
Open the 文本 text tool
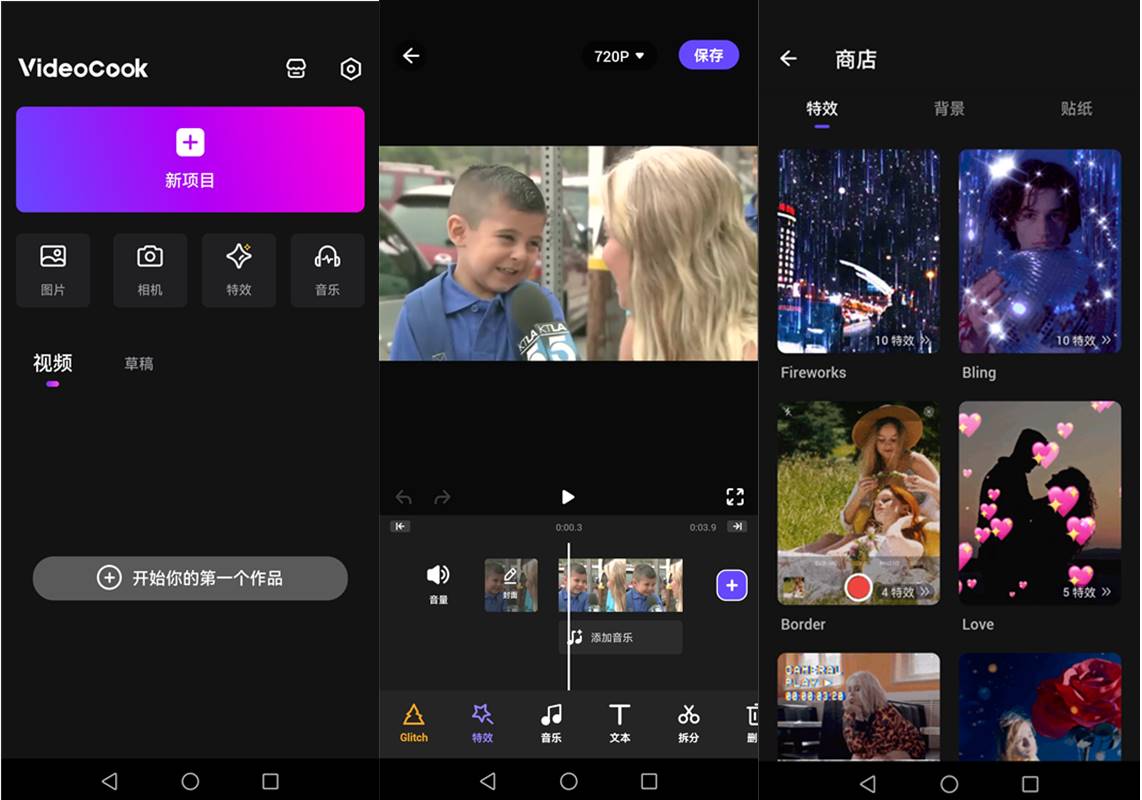click(x=619, y=722)
